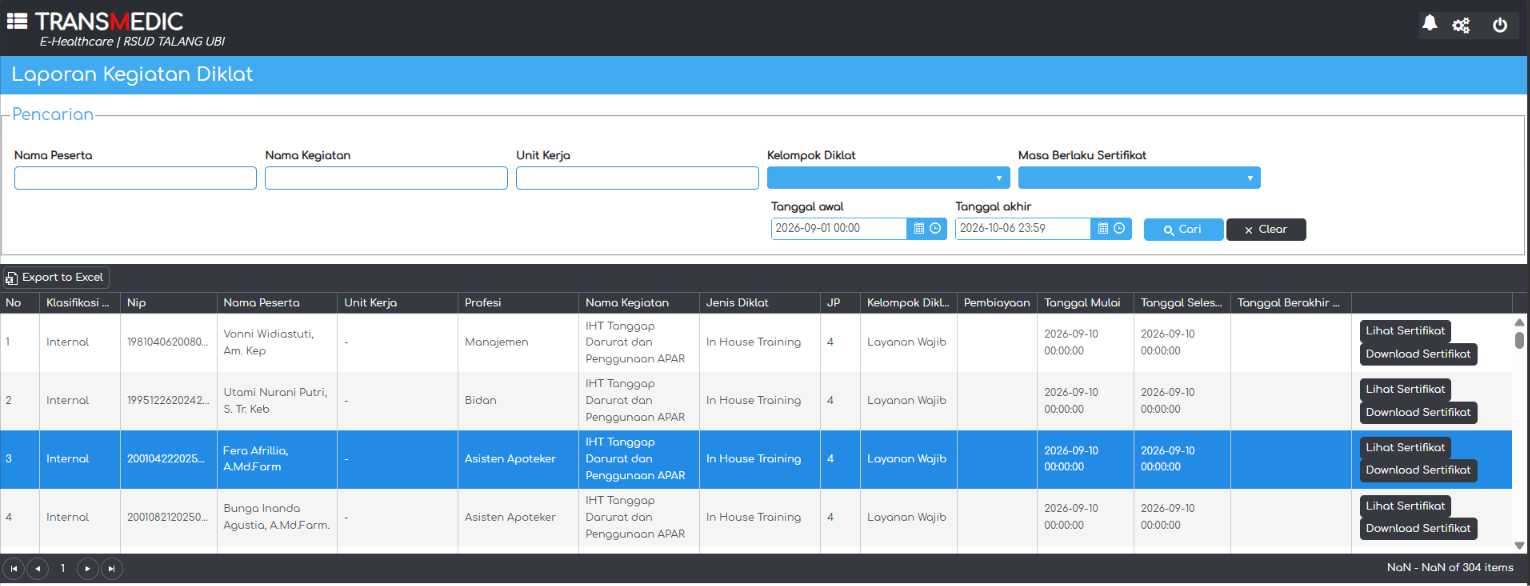Download certificate for Bunga Inanda Agustia
This screenshot has width=1530, height=586.
[1418, 528]
